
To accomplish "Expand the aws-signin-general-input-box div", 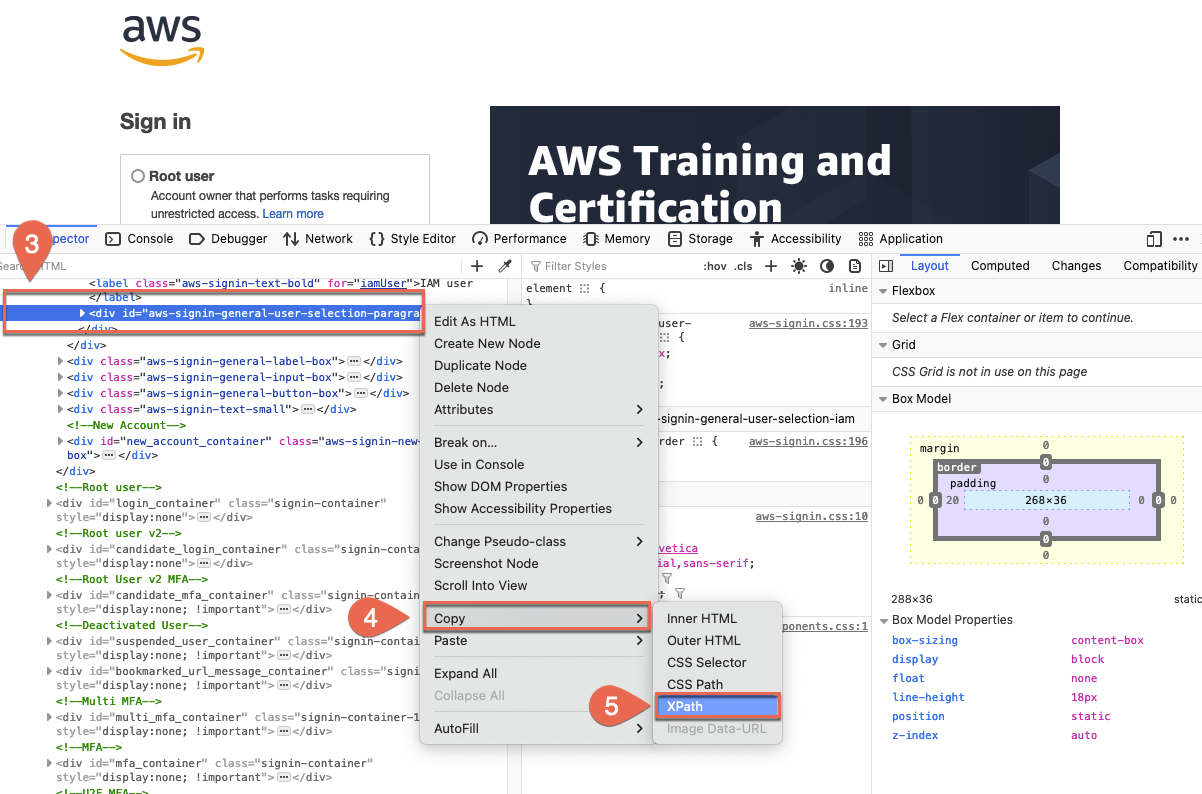I will (62, 377).
